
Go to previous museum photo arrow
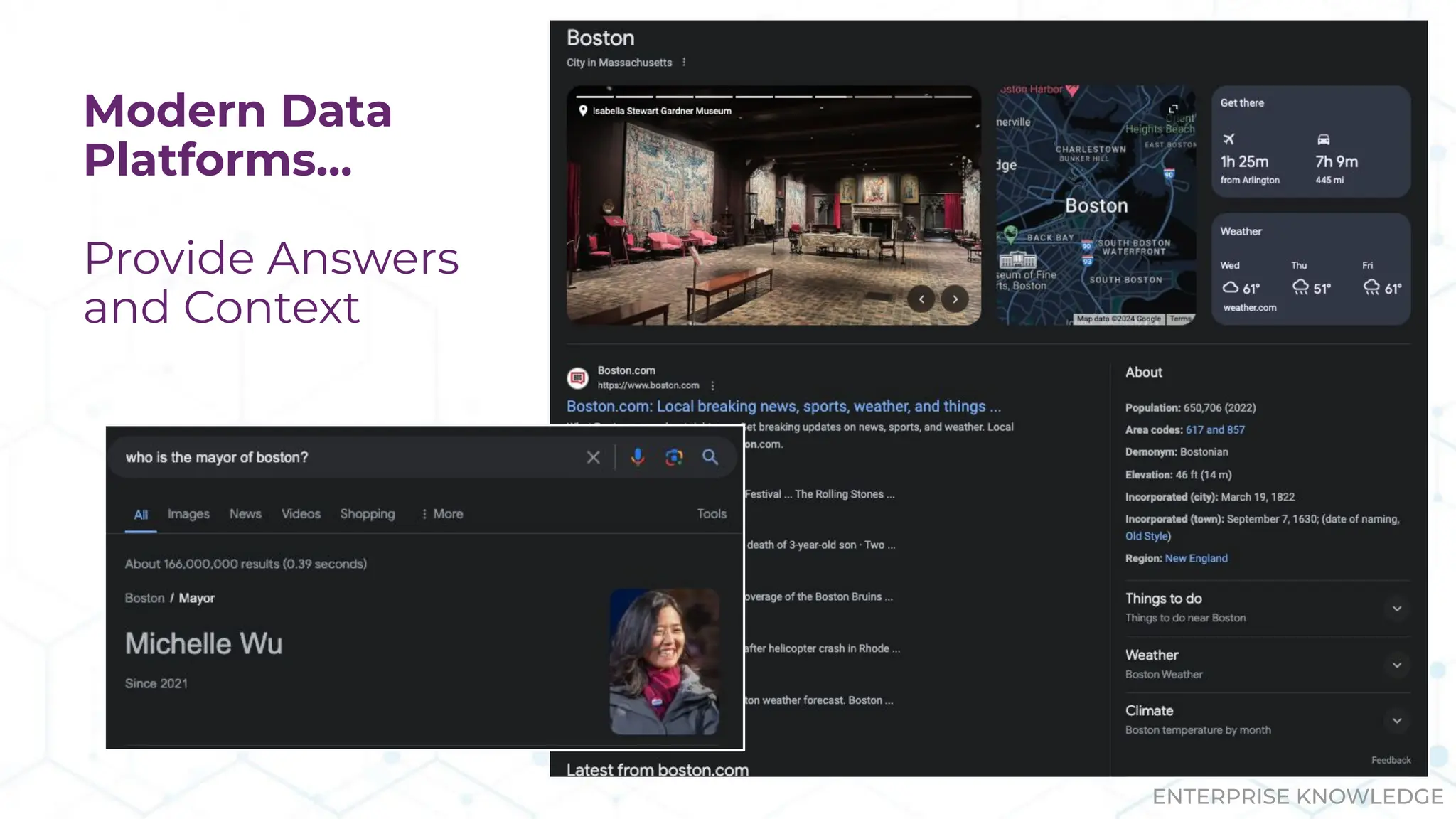click(x=921, y=299)
